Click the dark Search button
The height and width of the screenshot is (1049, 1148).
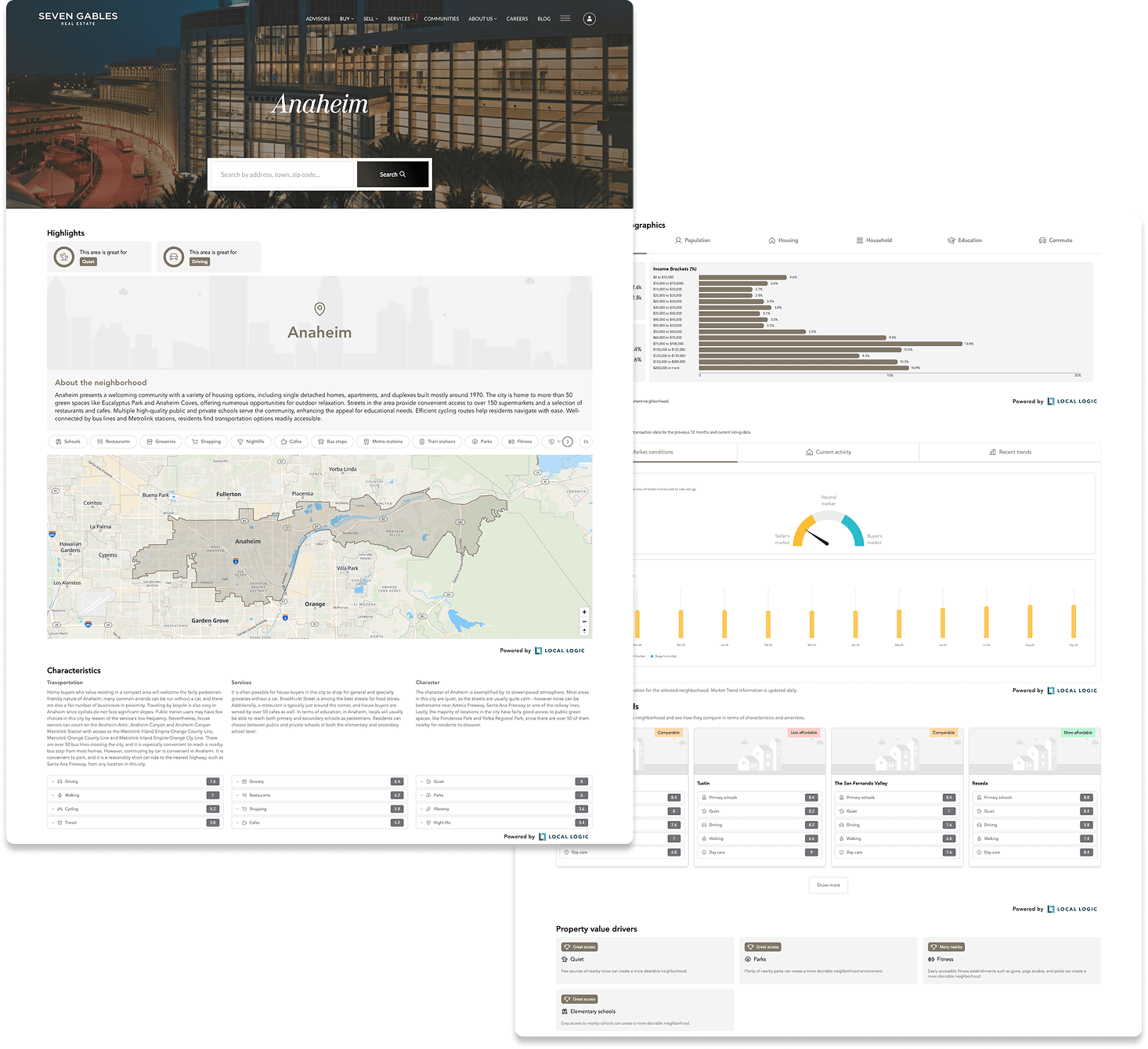pos(392,175)
